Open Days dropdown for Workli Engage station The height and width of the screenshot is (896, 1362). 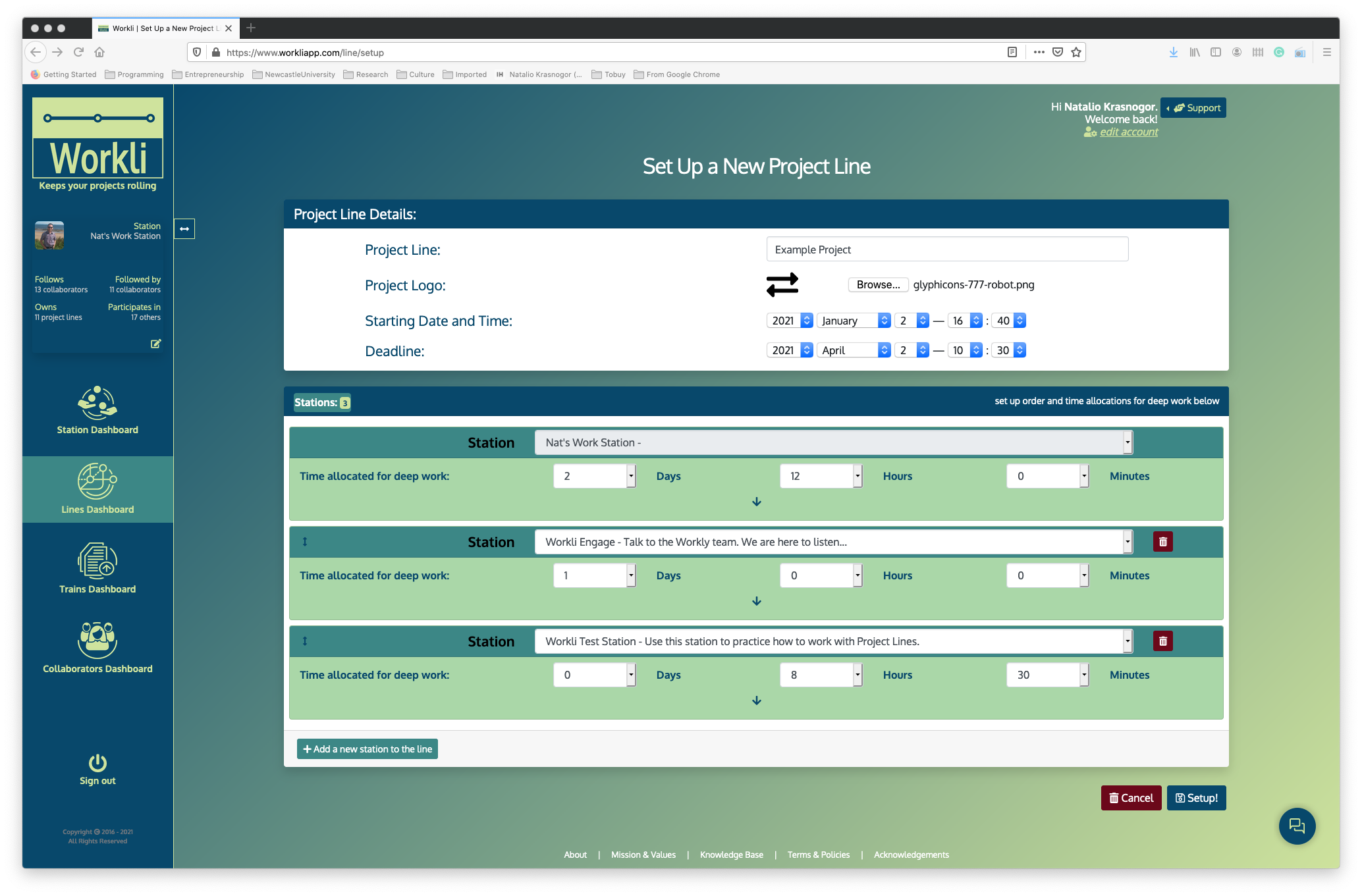pos(594,575)
